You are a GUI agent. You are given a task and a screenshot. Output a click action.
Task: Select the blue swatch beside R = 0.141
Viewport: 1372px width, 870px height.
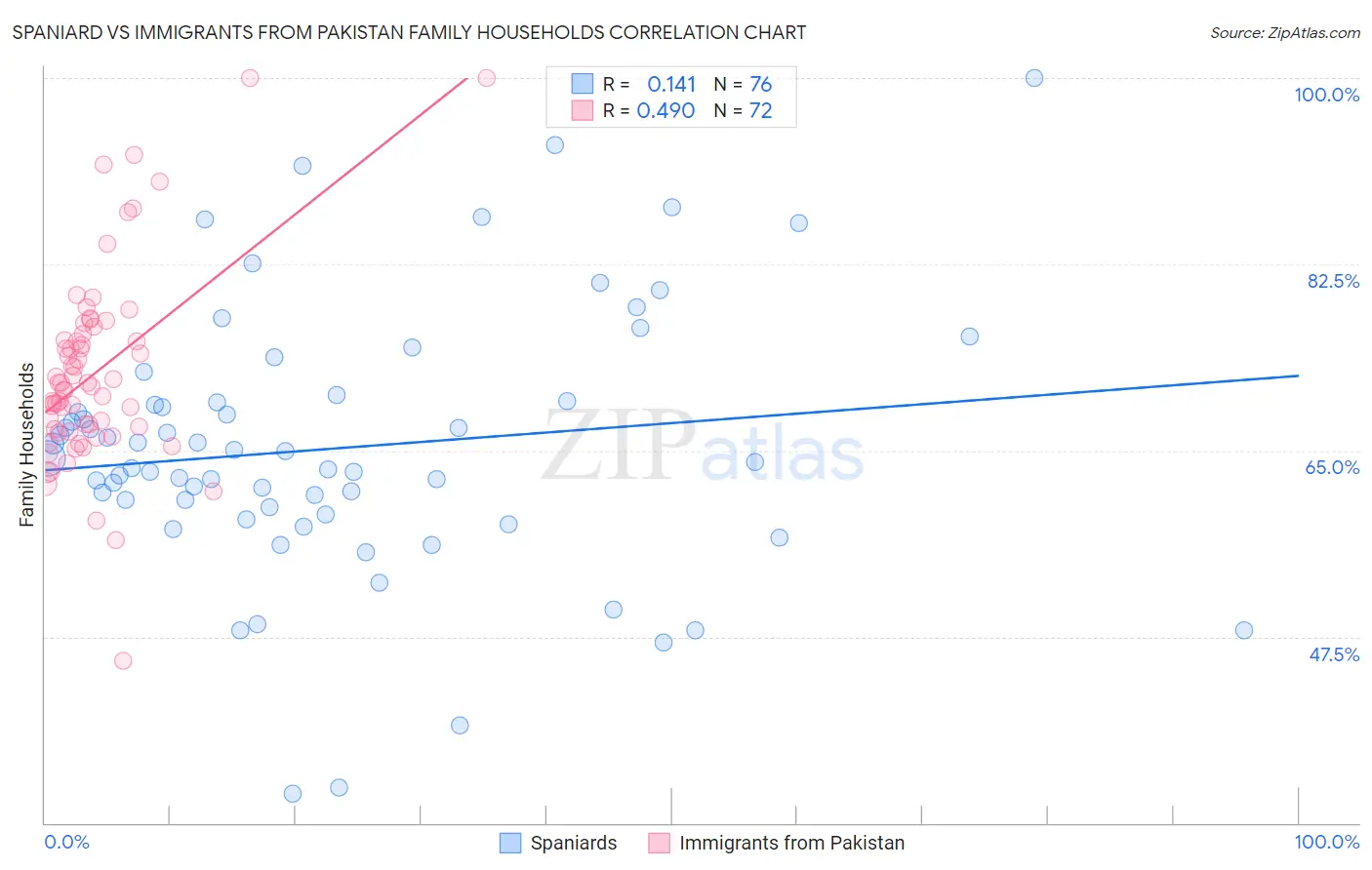[x=583, y=84]
